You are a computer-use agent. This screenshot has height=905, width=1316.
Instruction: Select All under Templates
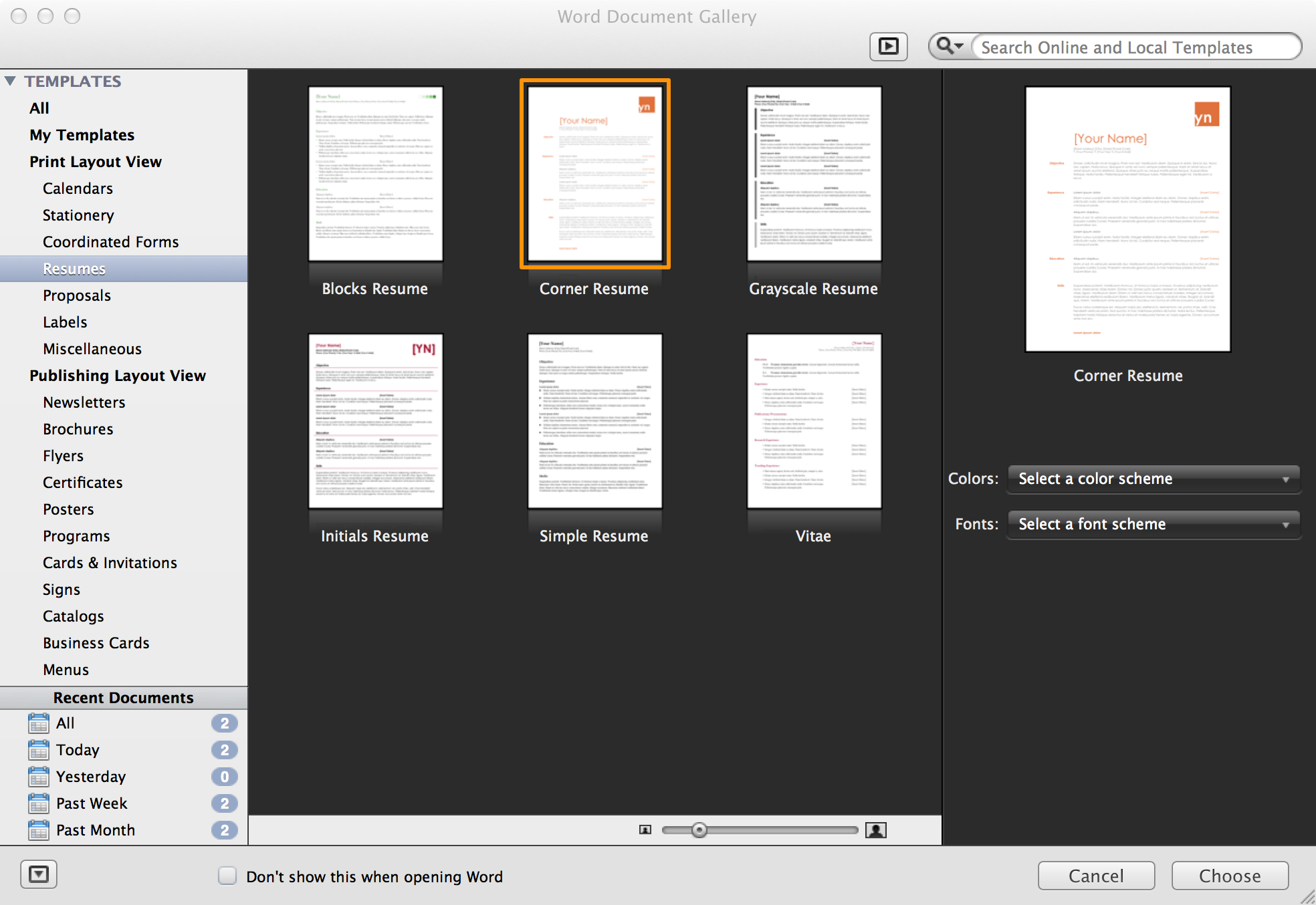(x=39, y=108)
